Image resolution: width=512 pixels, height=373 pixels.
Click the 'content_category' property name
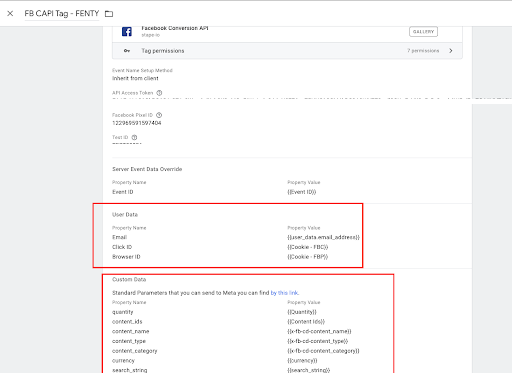click(x=135, y=351)
